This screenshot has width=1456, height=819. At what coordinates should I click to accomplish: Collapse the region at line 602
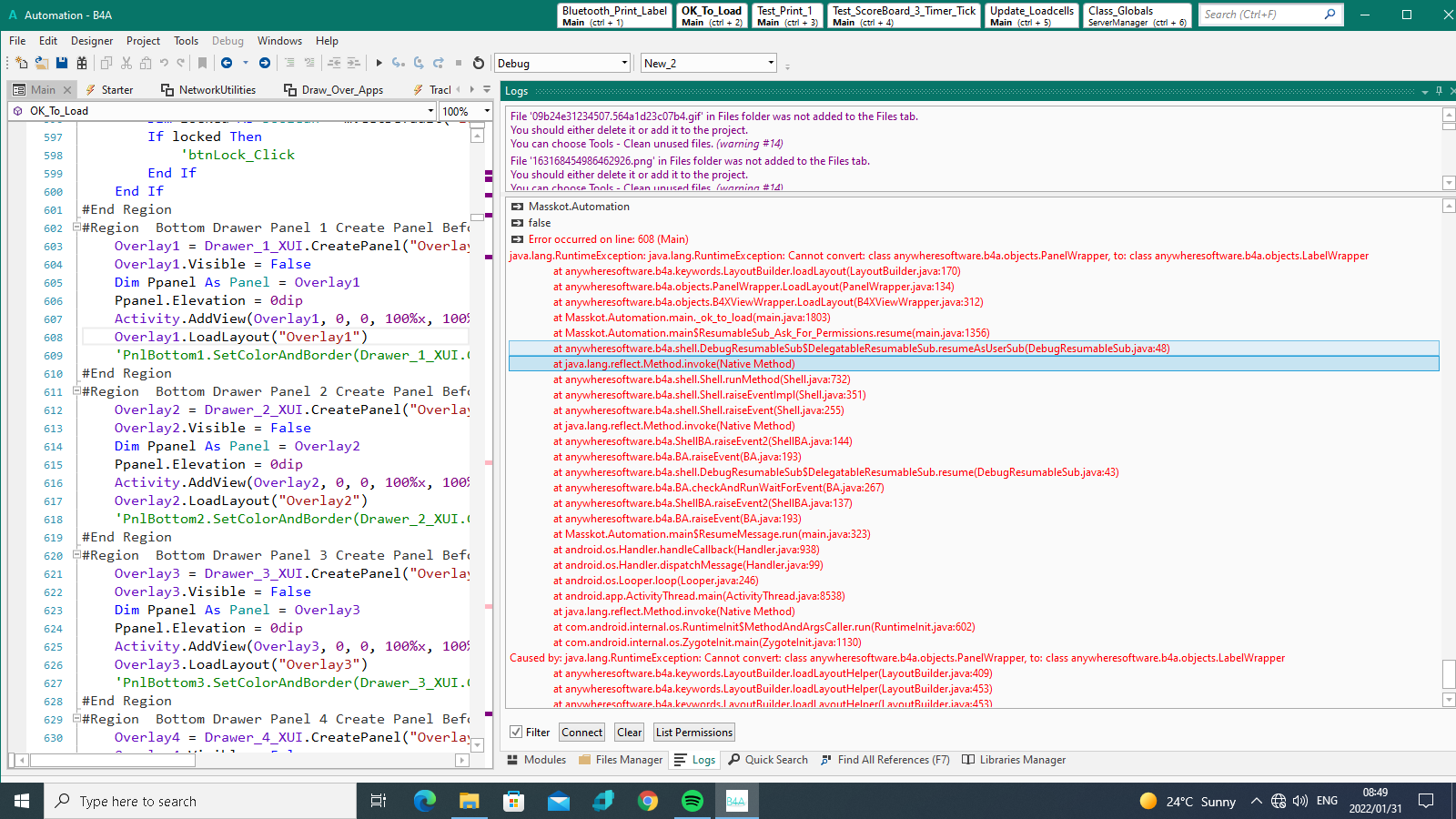76,227
